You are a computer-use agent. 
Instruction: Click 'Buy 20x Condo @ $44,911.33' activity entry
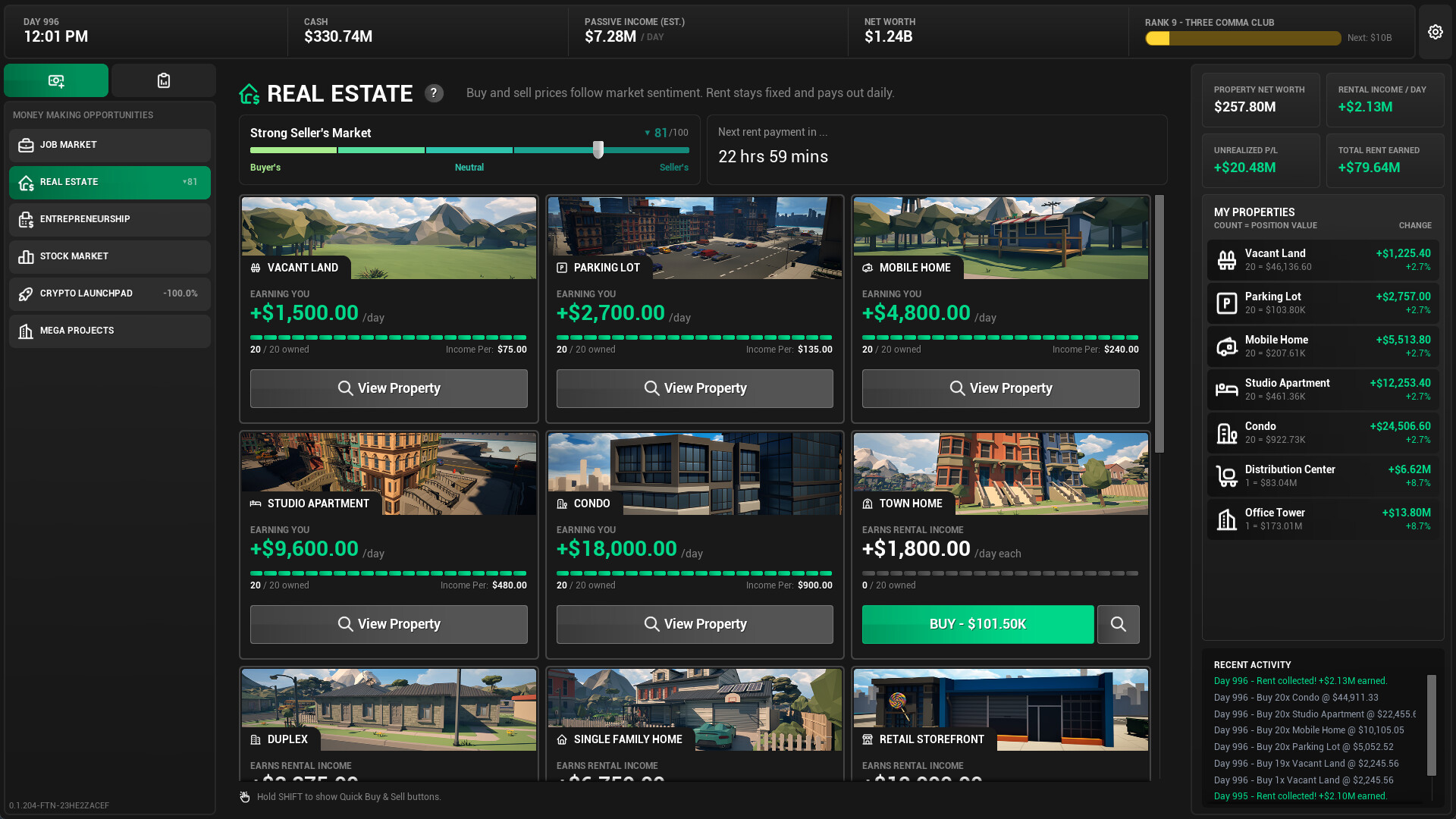[1296, 698]
